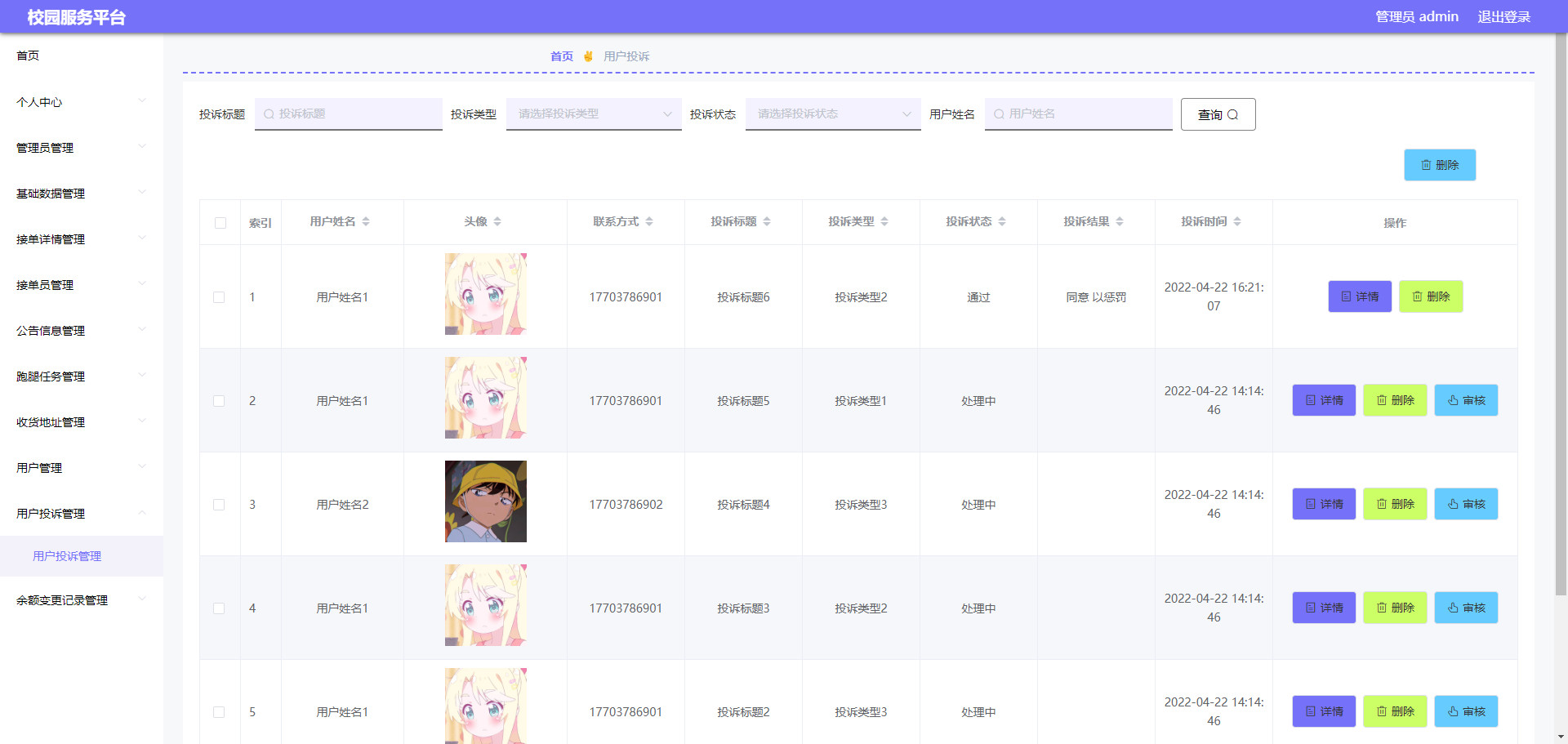Click 首页 breadcrumb link
The height and width of the screenshot is (744, 1568).
pyautogui.click(x=562, y=56)
